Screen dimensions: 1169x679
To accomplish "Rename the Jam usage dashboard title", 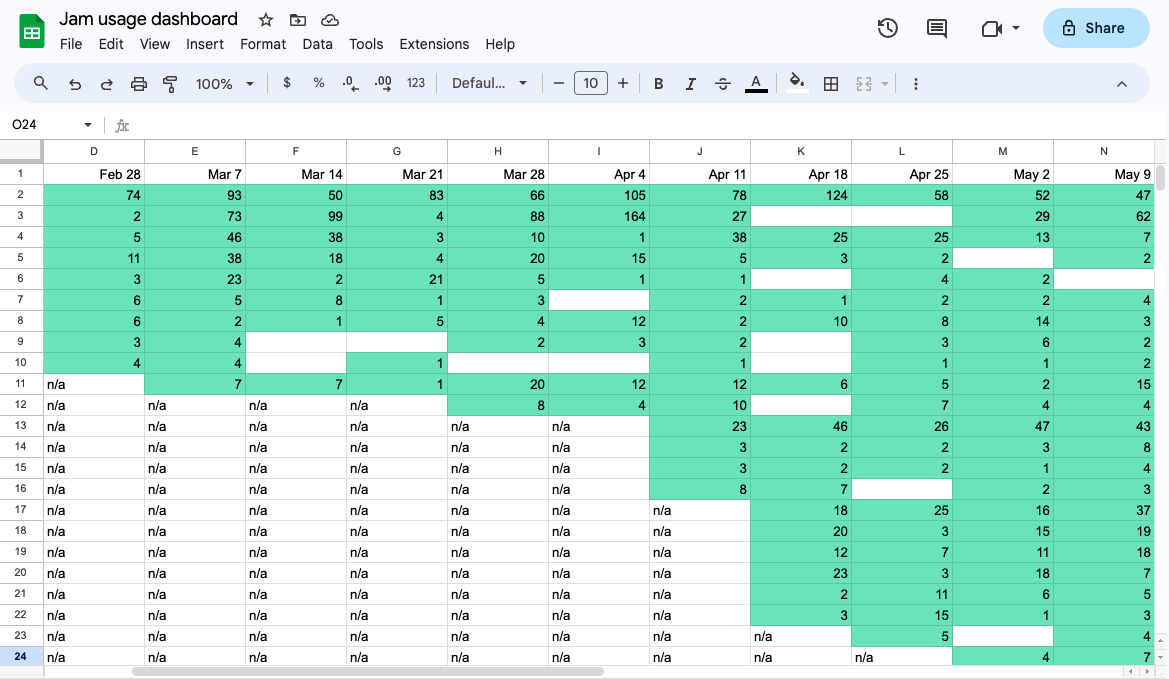I will 148,19.
